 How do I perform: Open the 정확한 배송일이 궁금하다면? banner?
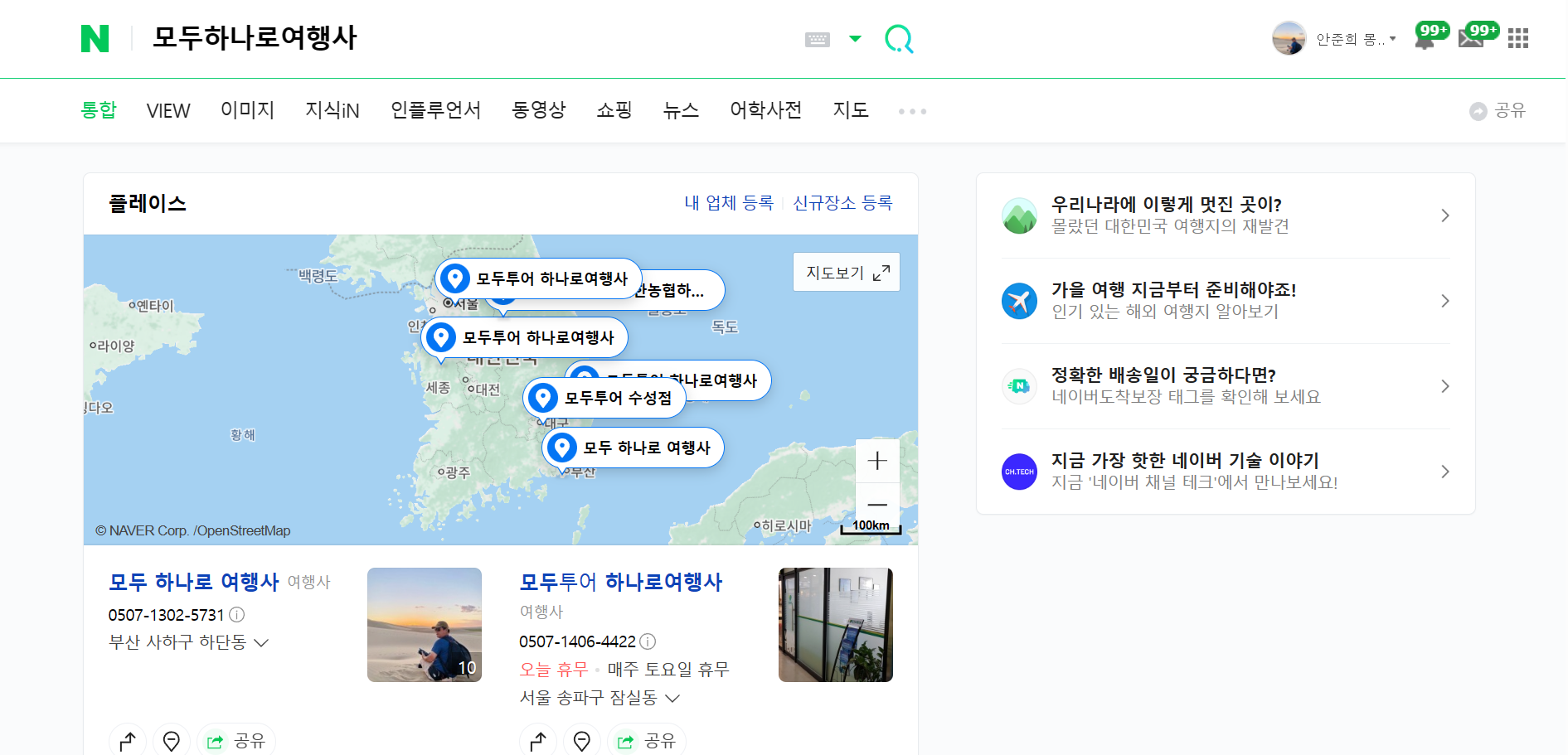tap(1226, 386)
